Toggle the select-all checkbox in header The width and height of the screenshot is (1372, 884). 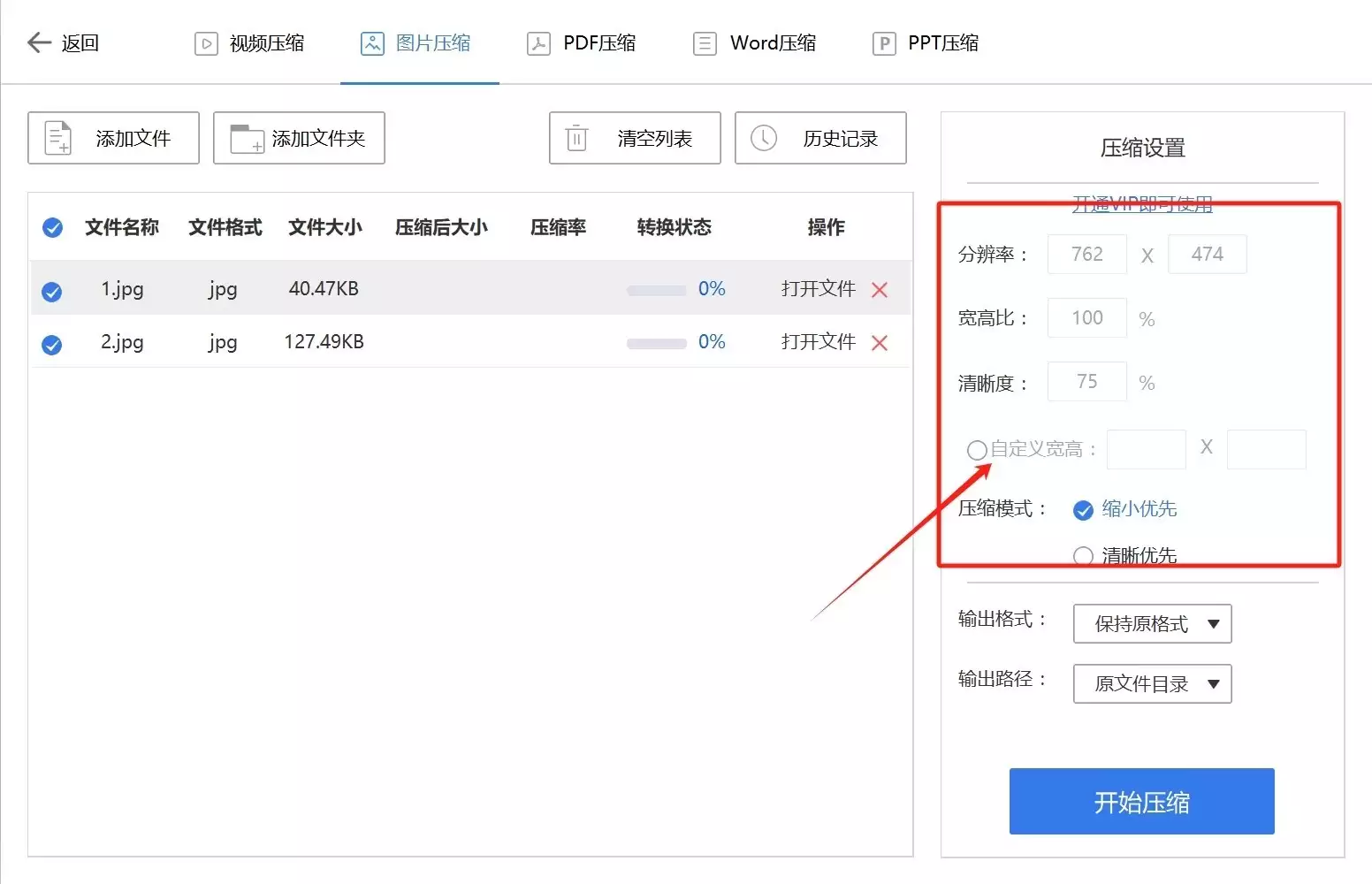(x=53, y=228)
